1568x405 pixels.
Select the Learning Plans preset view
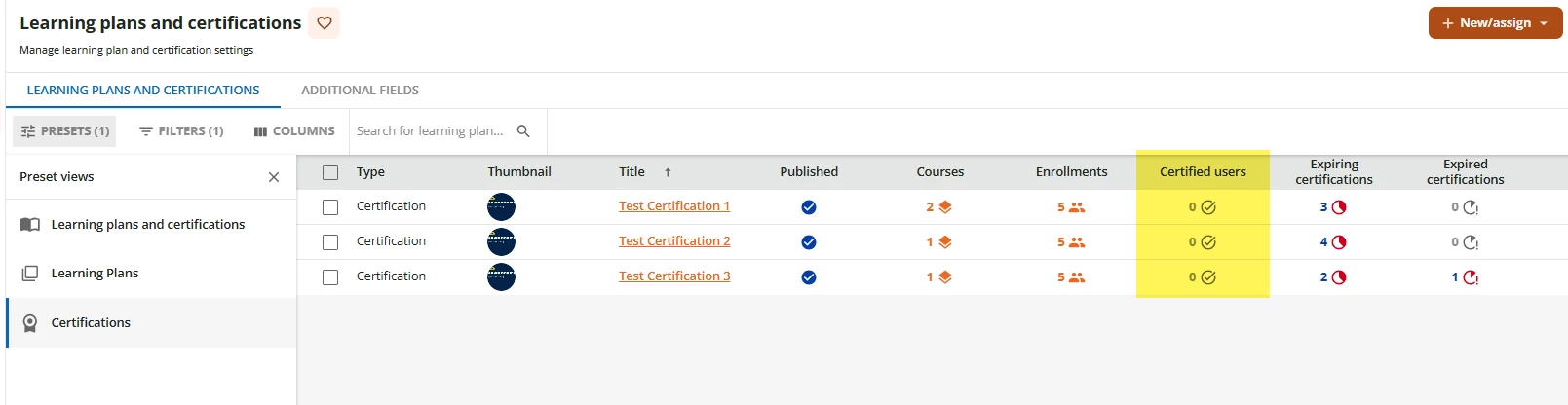tap(151, 273)
